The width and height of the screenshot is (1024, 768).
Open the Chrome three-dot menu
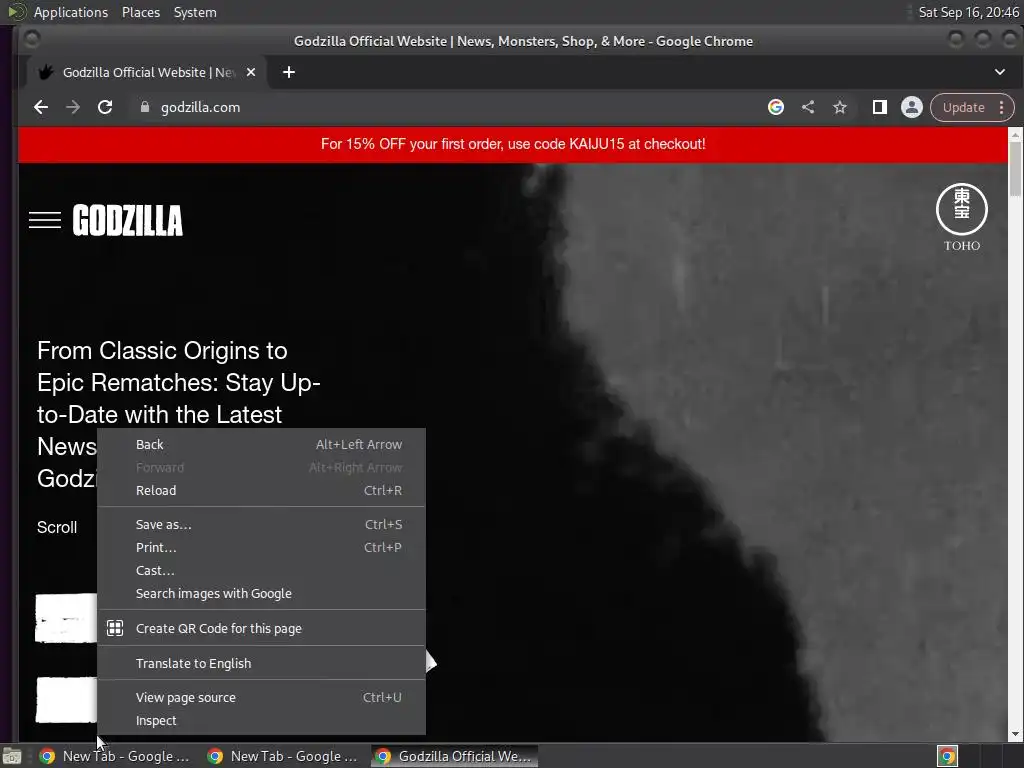click(x=1002, y=107)
